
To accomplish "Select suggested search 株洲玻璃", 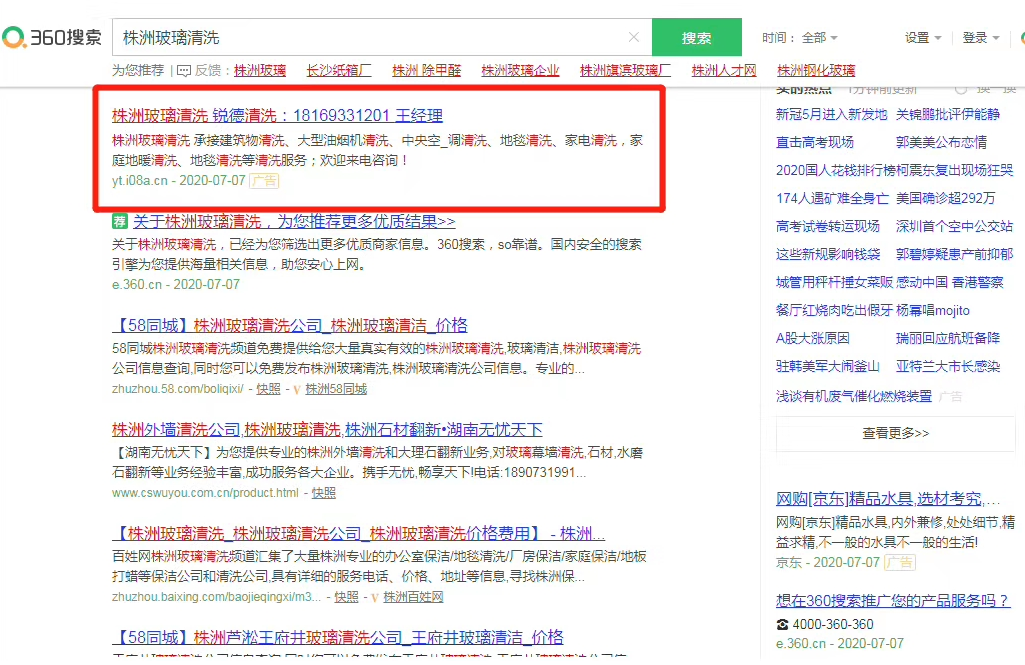I will click(x=260, y=70).
